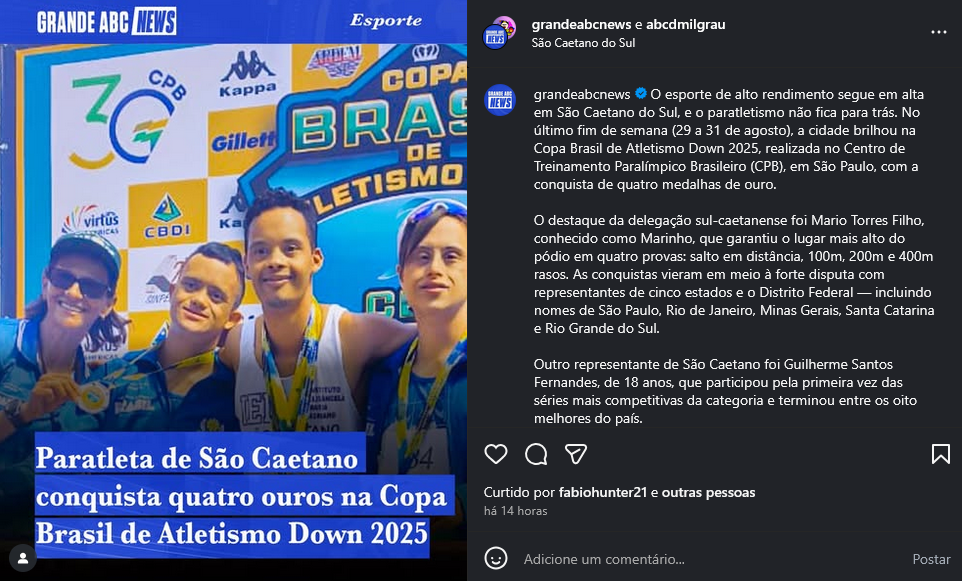Open the combined profile avatars in header
This screenshot has width=962, height=581.
coord(499,33)
